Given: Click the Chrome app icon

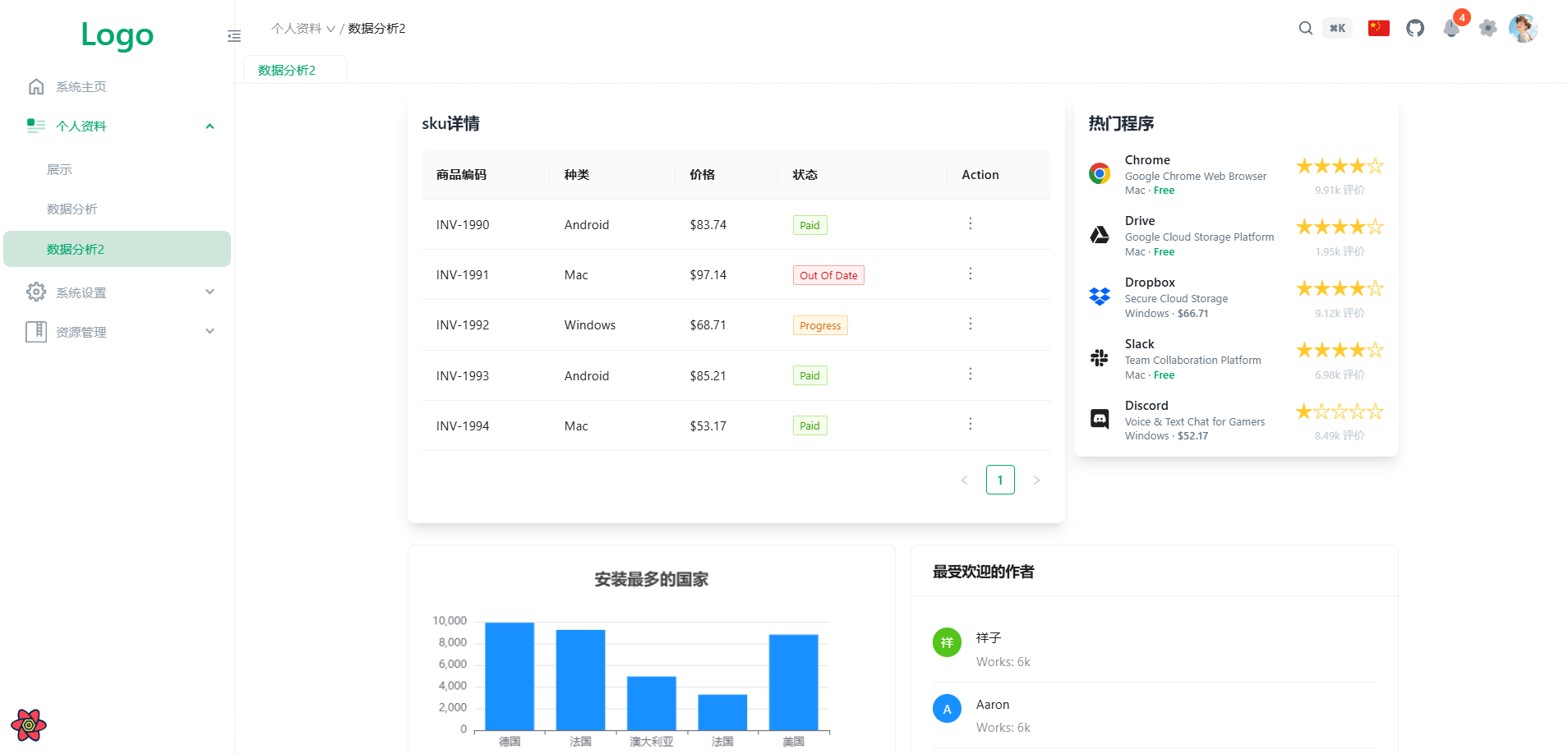Looking at the screenshot, I should click(1099, 172).
